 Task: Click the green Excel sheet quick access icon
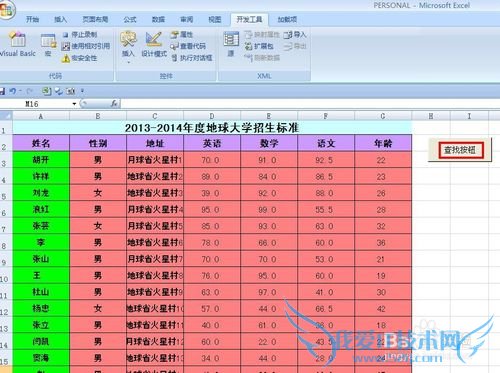pos(46,91)
